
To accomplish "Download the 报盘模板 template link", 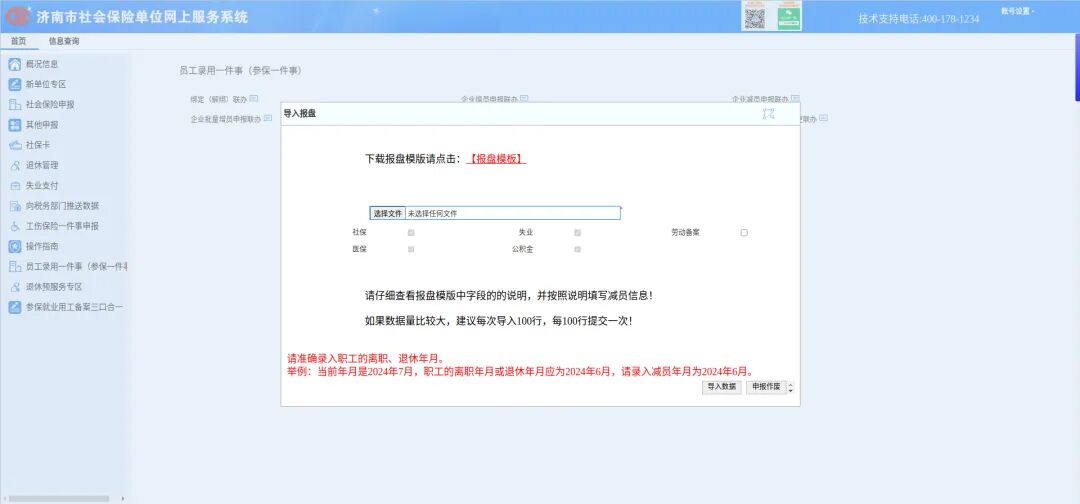I will point(497,159).
